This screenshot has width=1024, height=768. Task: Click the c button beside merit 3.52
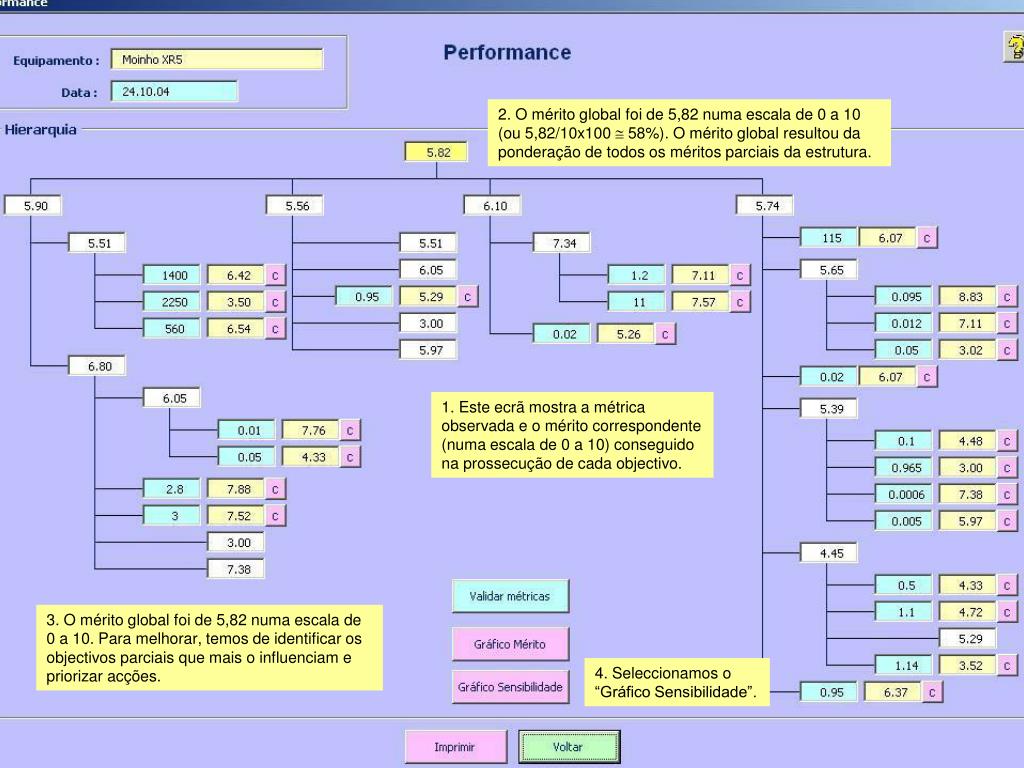1007,666
